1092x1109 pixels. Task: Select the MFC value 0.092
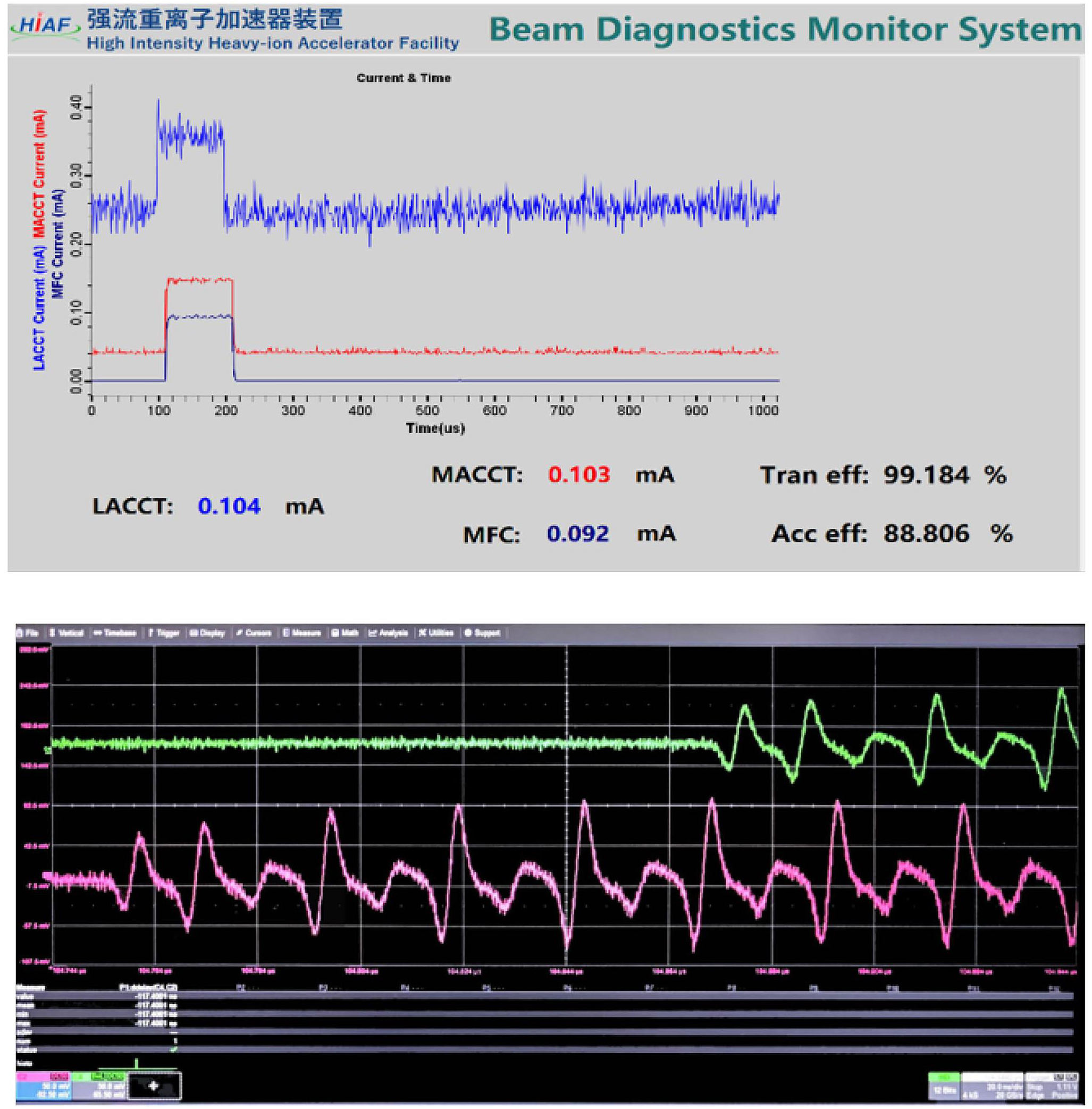[577, 533]
